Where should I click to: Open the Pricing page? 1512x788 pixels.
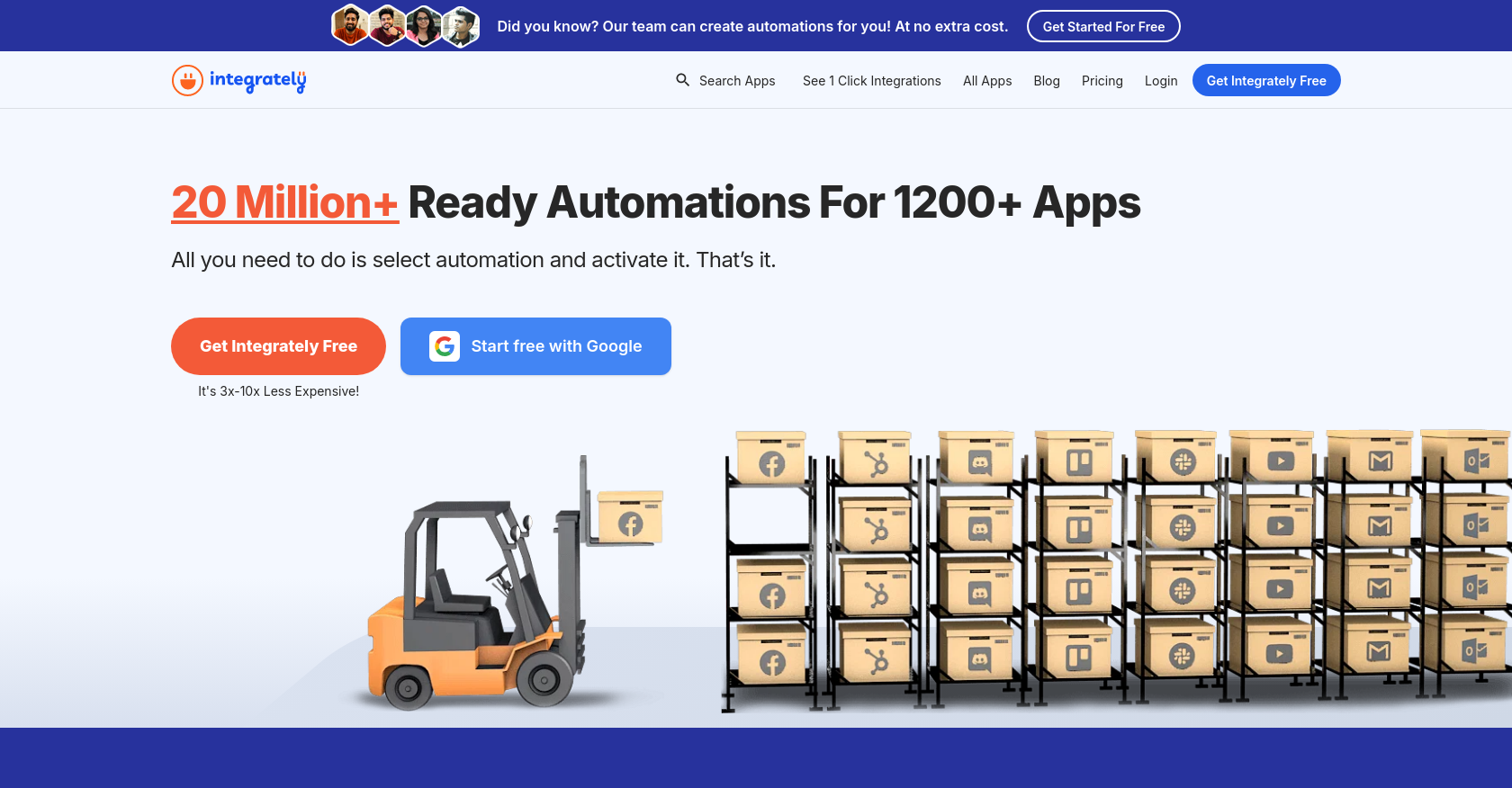(1102, 81)
